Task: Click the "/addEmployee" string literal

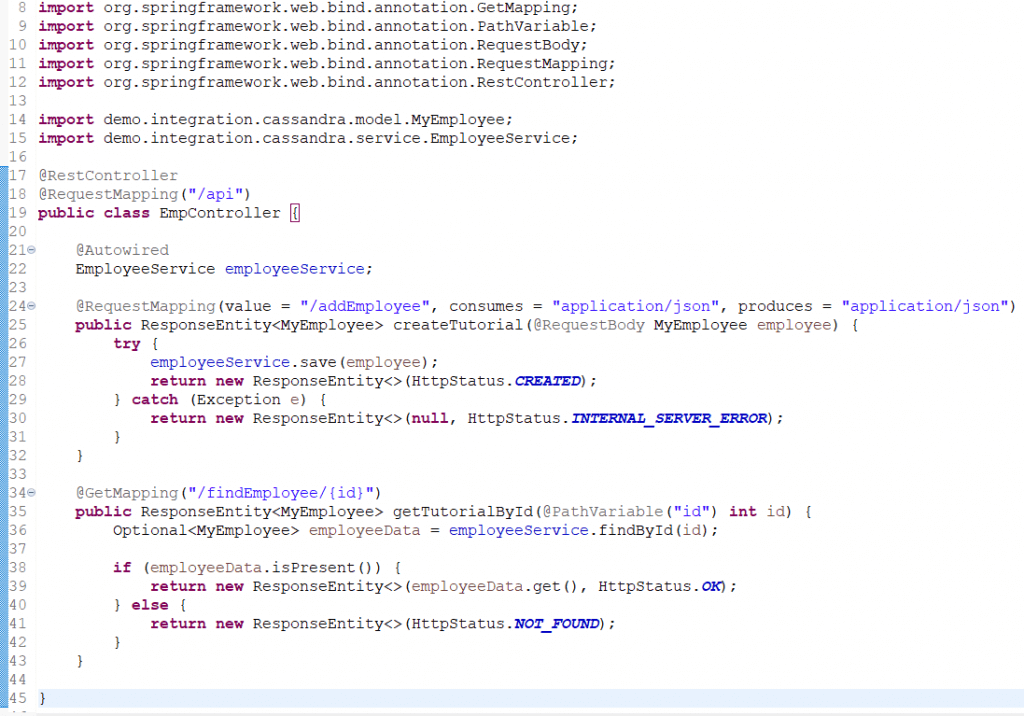Action: (365, 306)
